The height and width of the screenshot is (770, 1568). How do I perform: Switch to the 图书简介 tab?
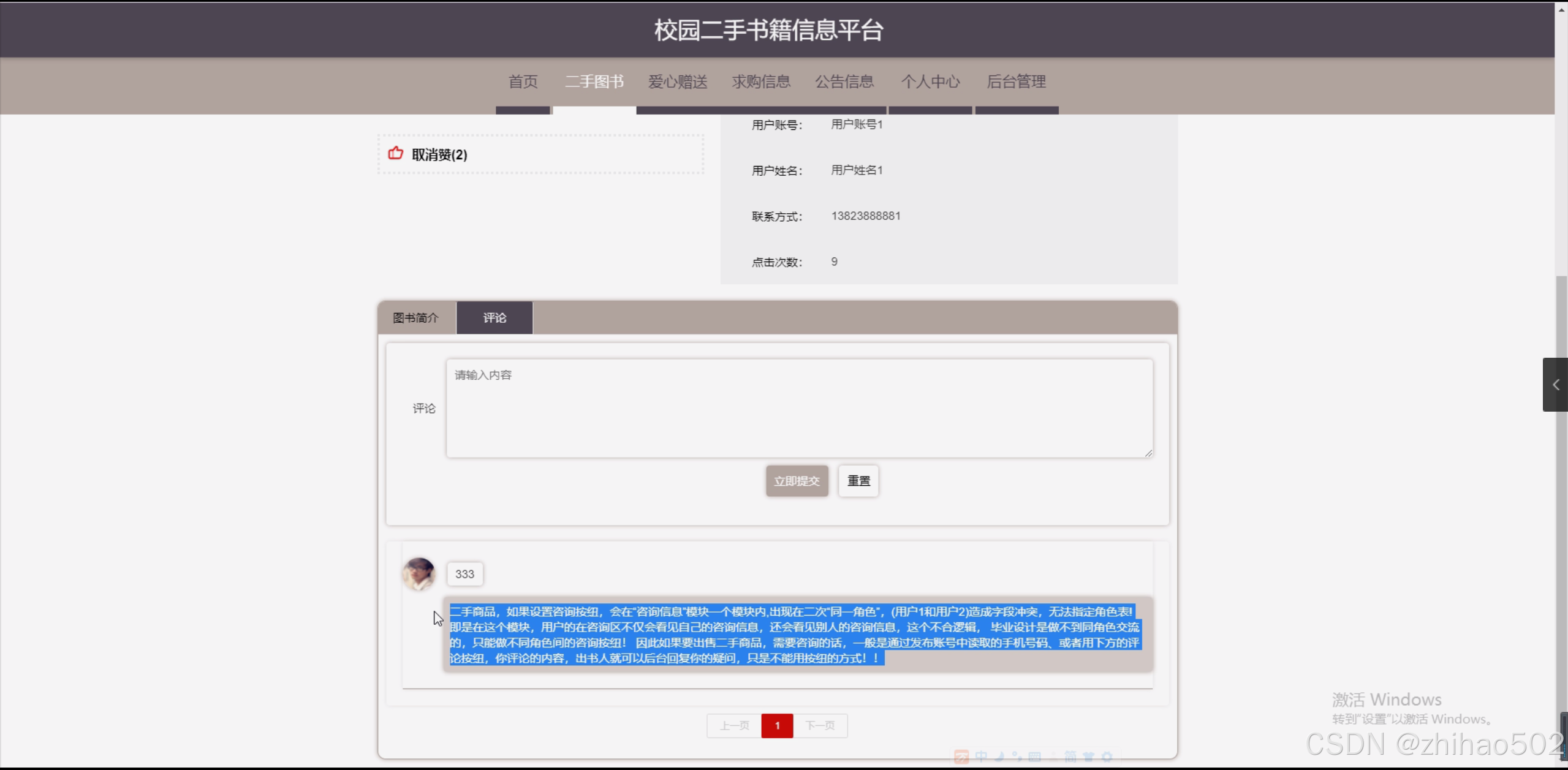point(415,317)
